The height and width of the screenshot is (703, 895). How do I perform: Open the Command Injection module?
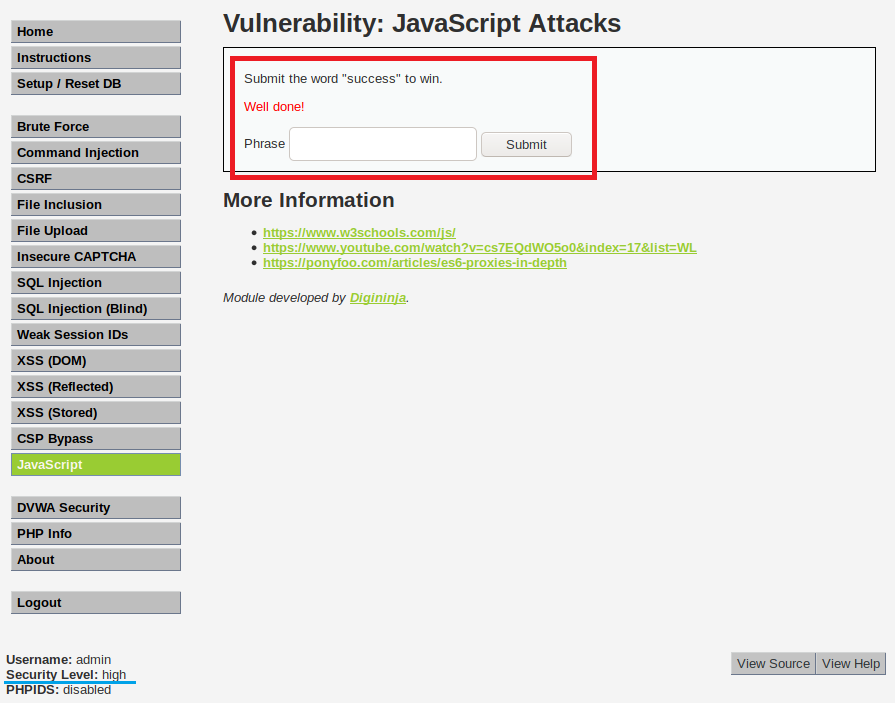click(x=96, y=153)
